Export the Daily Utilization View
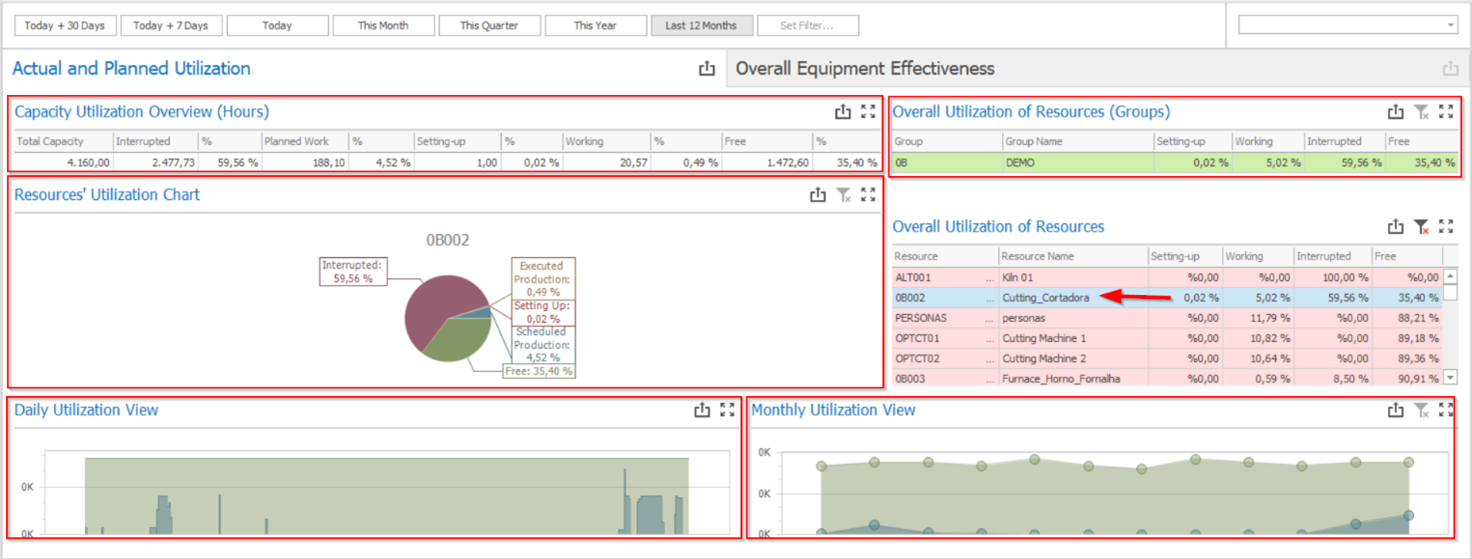This screenshot has height=559, width=1472. 702,410
